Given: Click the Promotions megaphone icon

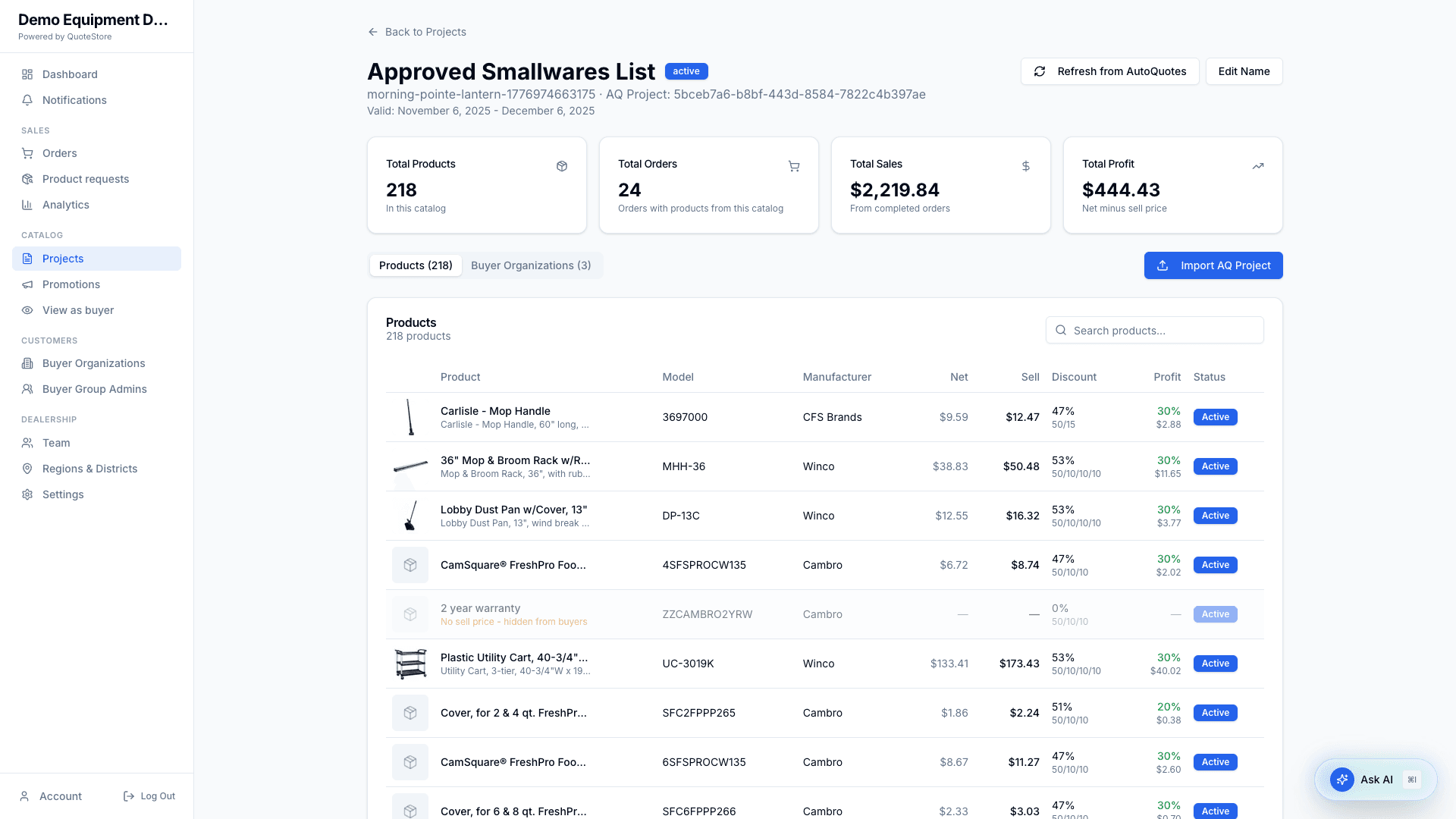Looking at the screenshot, I should [x=27, y=284].
